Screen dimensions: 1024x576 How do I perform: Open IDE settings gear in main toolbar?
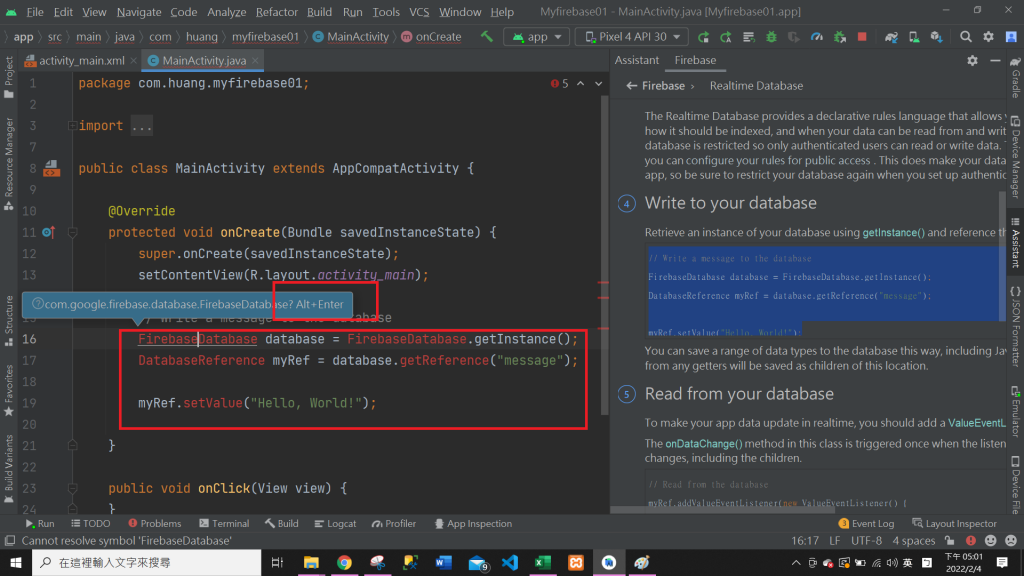pyautogui.click(x=988, y=37)
